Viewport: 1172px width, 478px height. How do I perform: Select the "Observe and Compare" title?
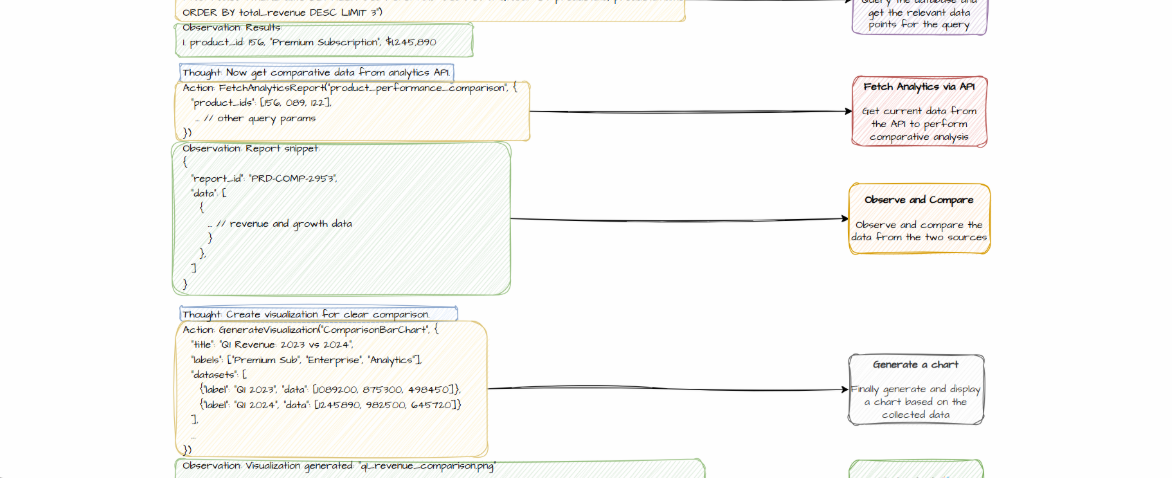[919, 200]
